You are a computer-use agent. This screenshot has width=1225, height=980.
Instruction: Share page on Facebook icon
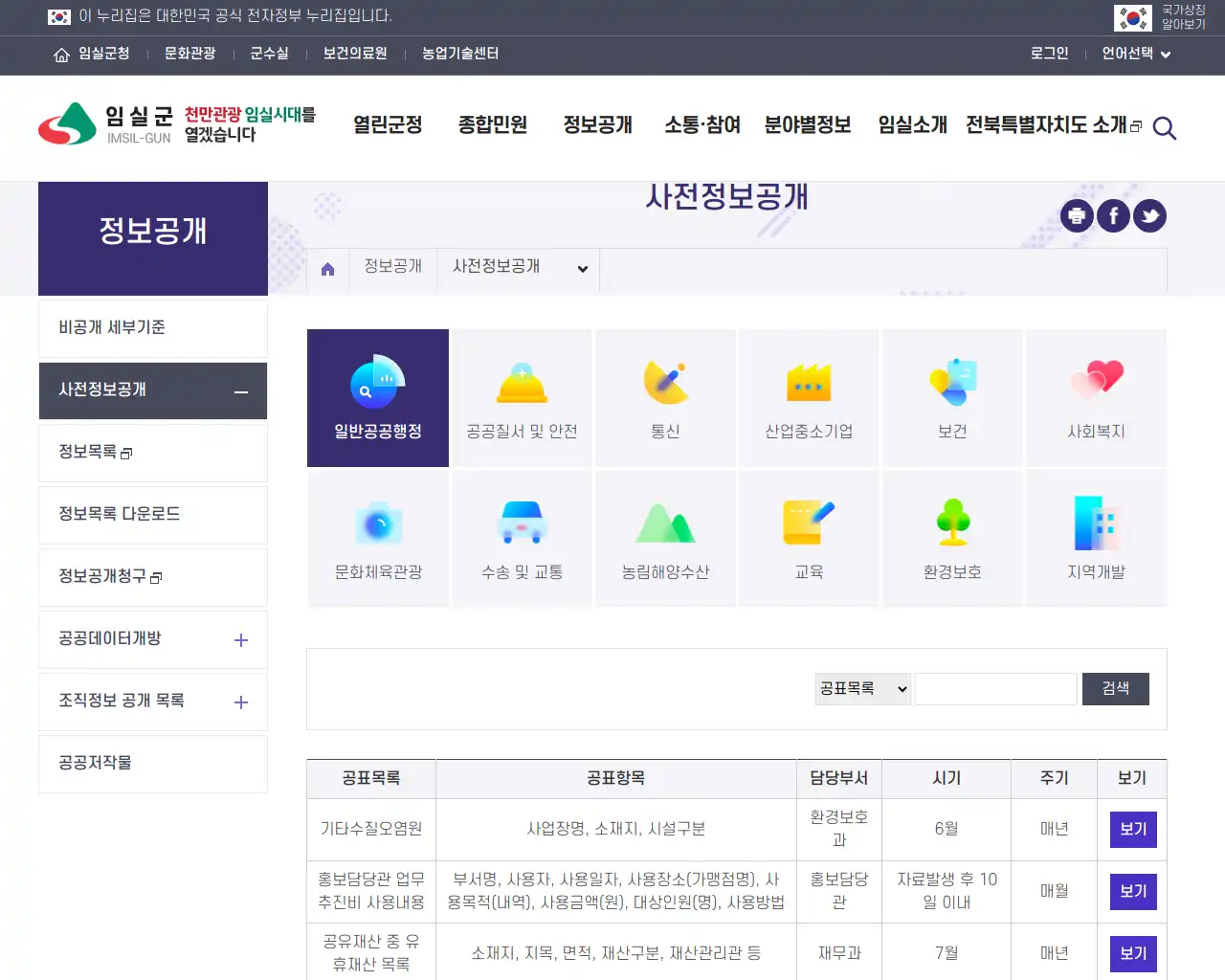point(1113,216)
